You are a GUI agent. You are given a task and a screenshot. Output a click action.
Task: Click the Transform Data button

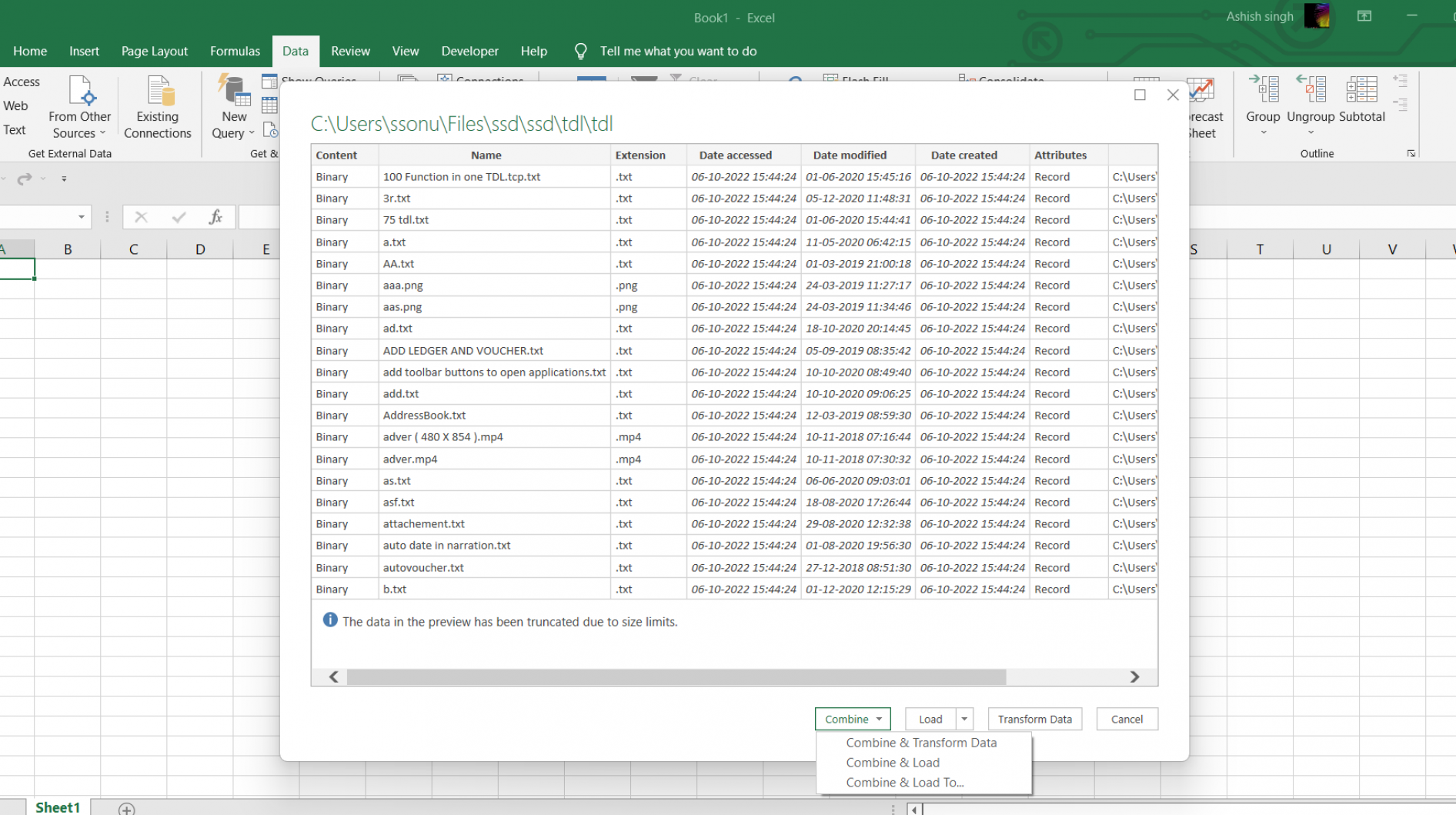coord(1035,719)
